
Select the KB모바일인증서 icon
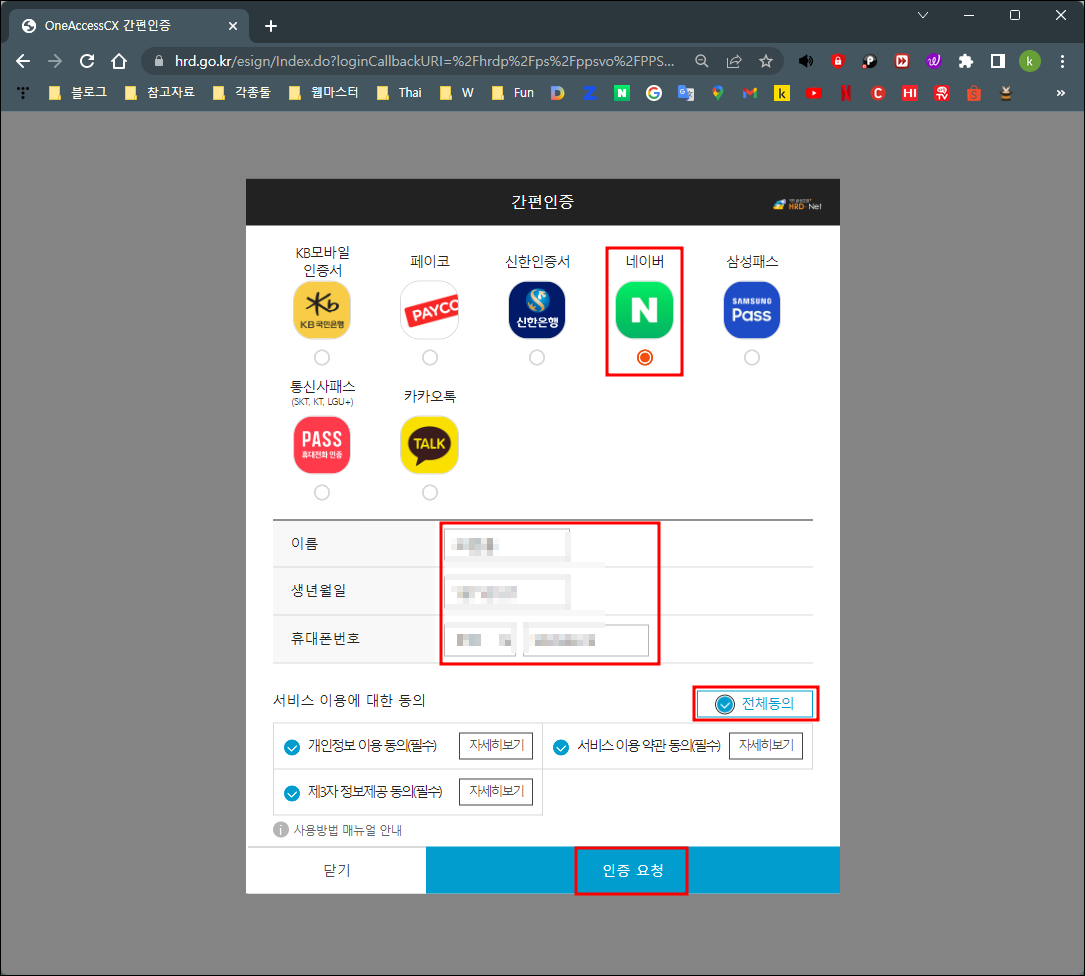click(x=321, y=310)
